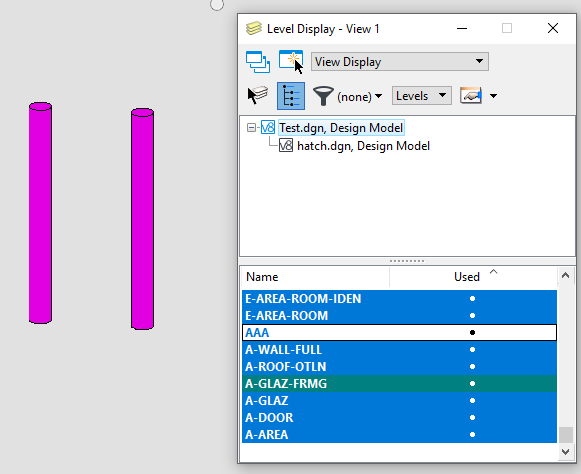Click the Change Level all-views icon
The height and width of the screenshot is (474, 581).
(258, 62)
